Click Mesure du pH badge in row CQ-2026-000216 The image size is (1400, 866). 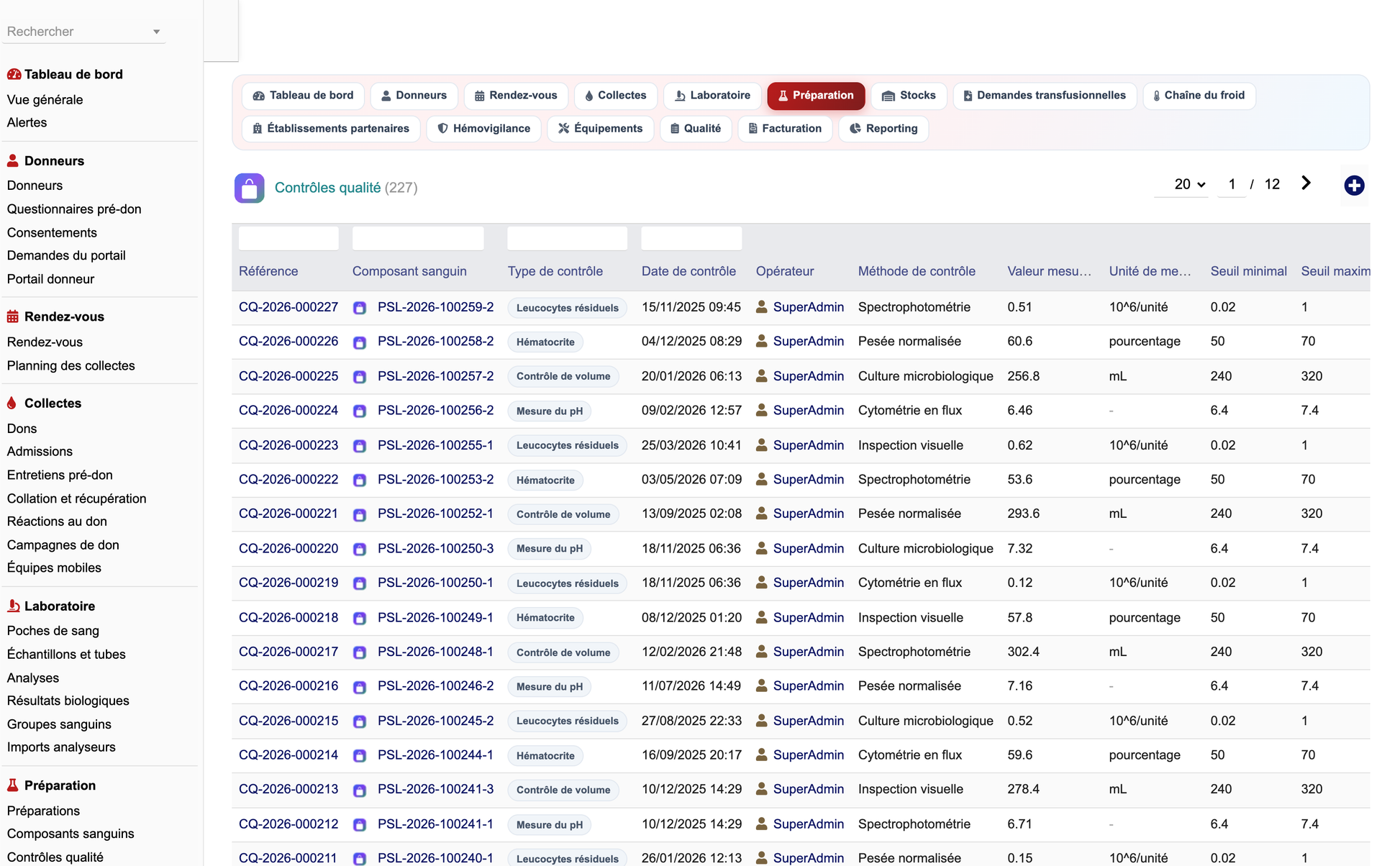[x=550, y=686]
